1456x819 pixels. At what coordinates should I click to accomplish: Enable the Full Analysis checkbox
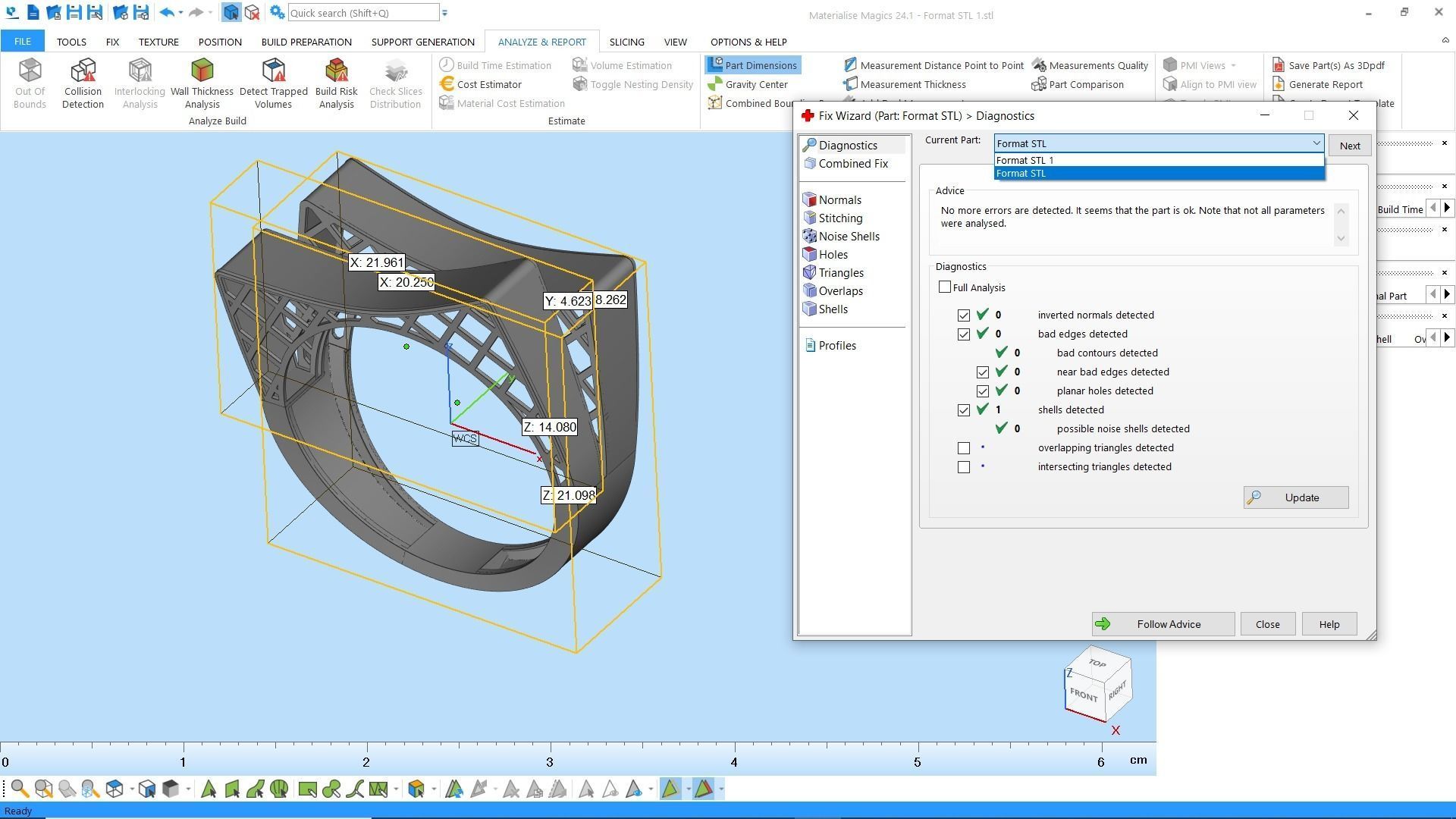pyautogui.click(x=944, y=287)
